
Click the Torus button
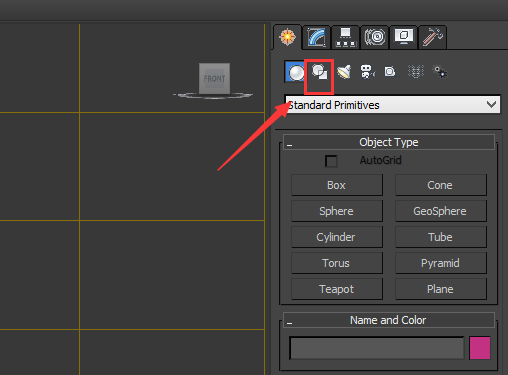click(x=337, y=263)
